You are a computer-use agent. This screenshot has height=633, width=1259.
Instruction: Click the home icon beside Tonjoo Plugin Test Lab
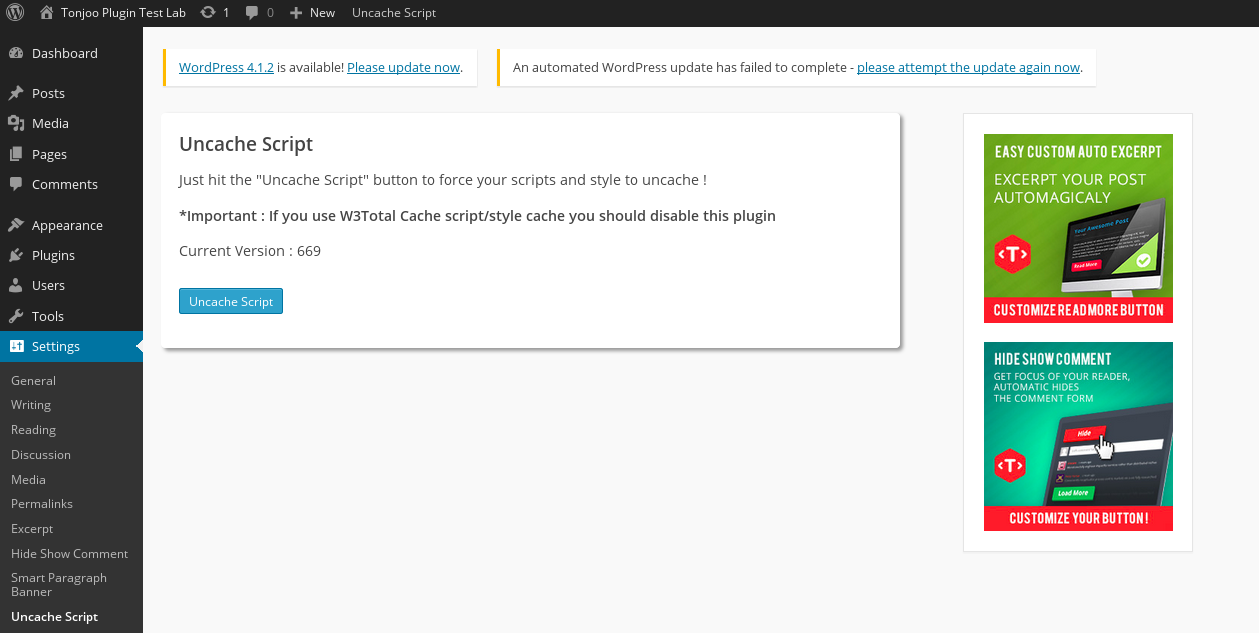(46, 13)
